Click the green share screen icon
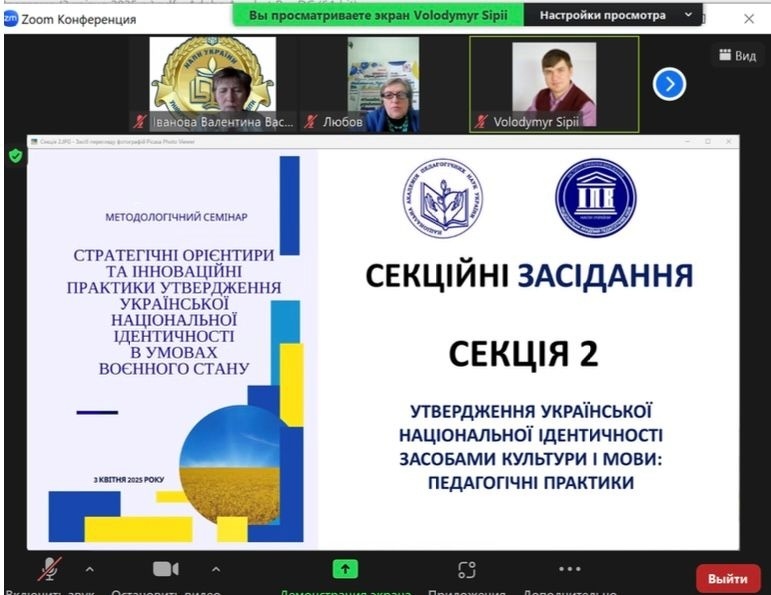771x595 pixels. [345, 569]
